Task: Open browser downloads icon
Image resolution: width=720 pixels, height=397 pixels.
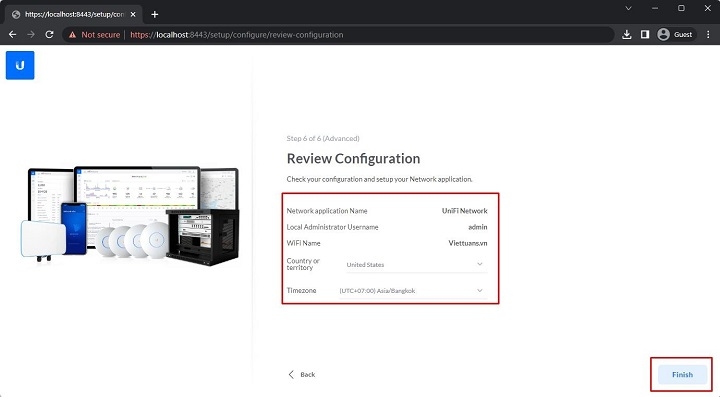Action: [626, 34]
